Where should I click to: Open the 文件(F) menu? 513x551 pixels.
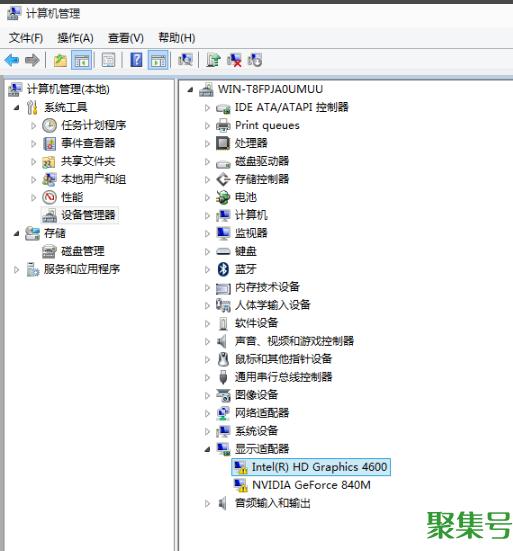tap(26, 38)
